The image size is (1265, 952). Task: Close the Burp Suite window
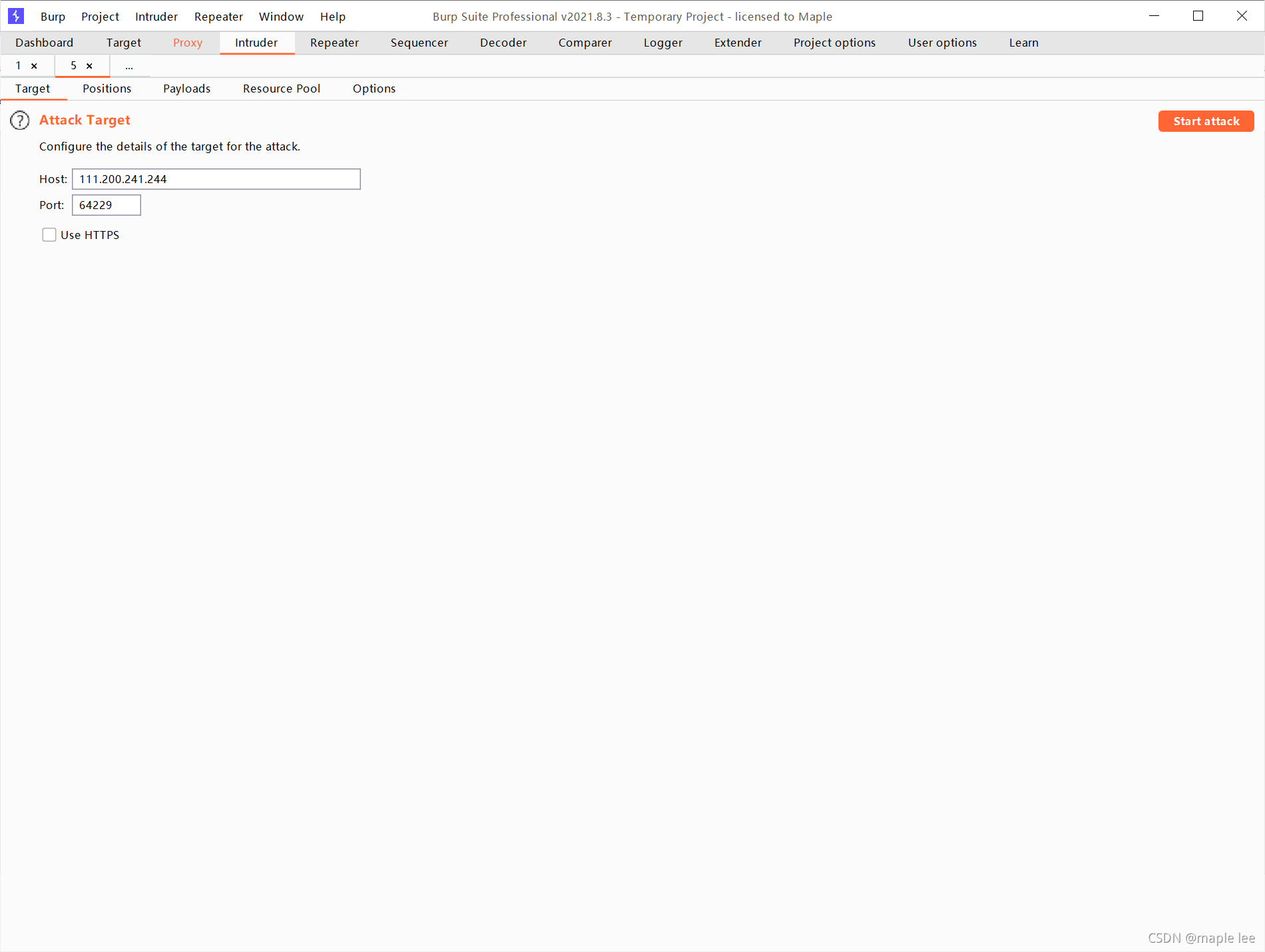(x=1242, y=16)
